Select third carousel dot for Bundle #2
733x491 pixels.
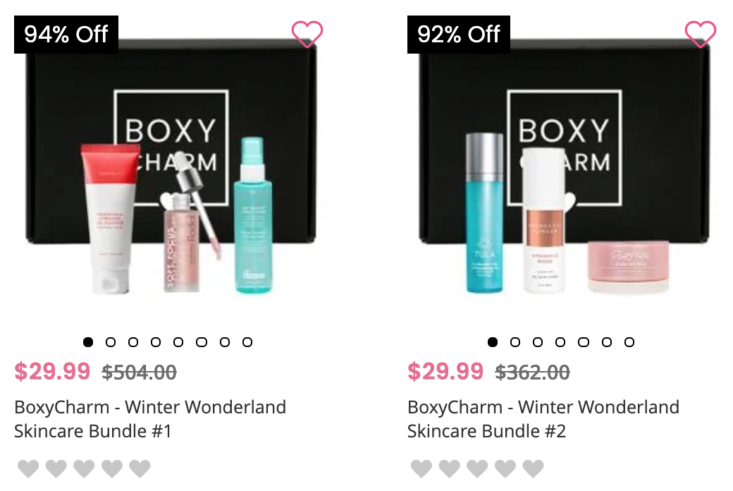coord(538,342)
